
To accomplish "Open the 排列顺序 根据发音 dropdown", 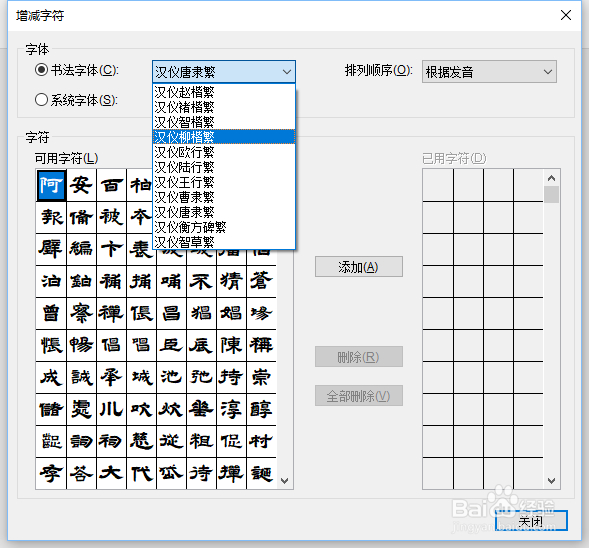I will [489, 71].
